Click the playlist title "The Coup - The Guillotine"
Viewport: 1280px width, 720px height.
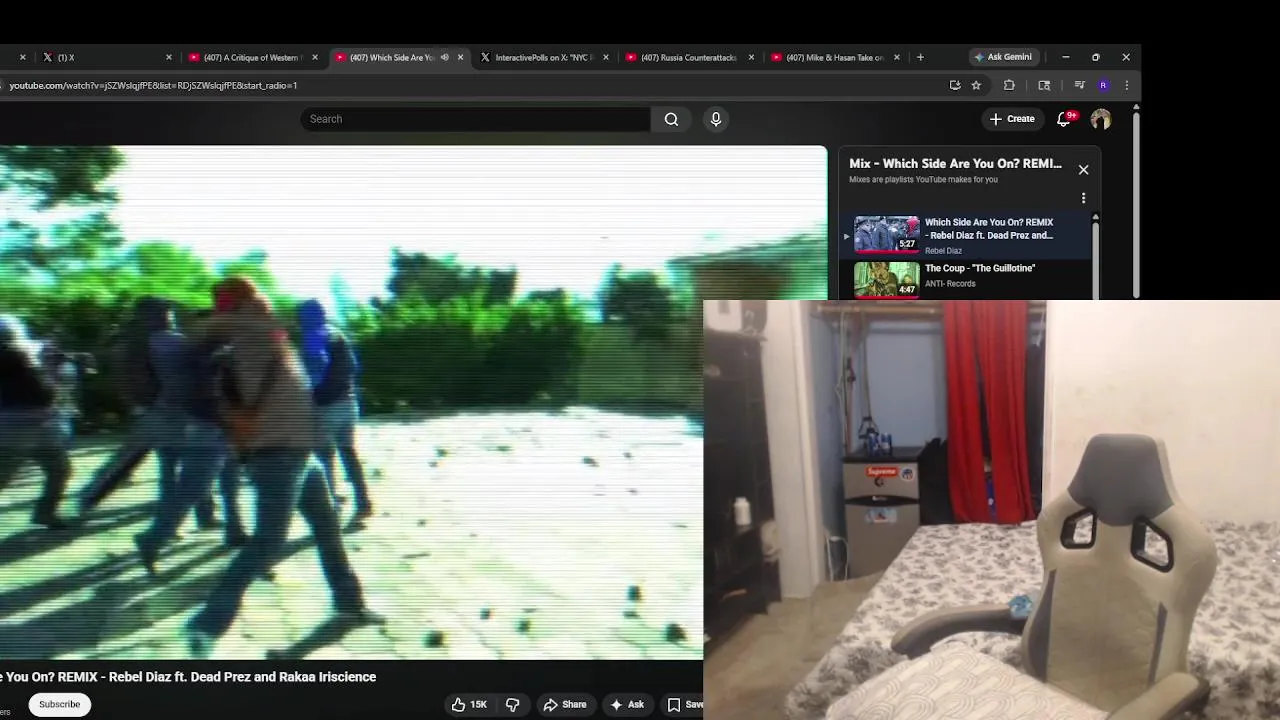point(980,268)
